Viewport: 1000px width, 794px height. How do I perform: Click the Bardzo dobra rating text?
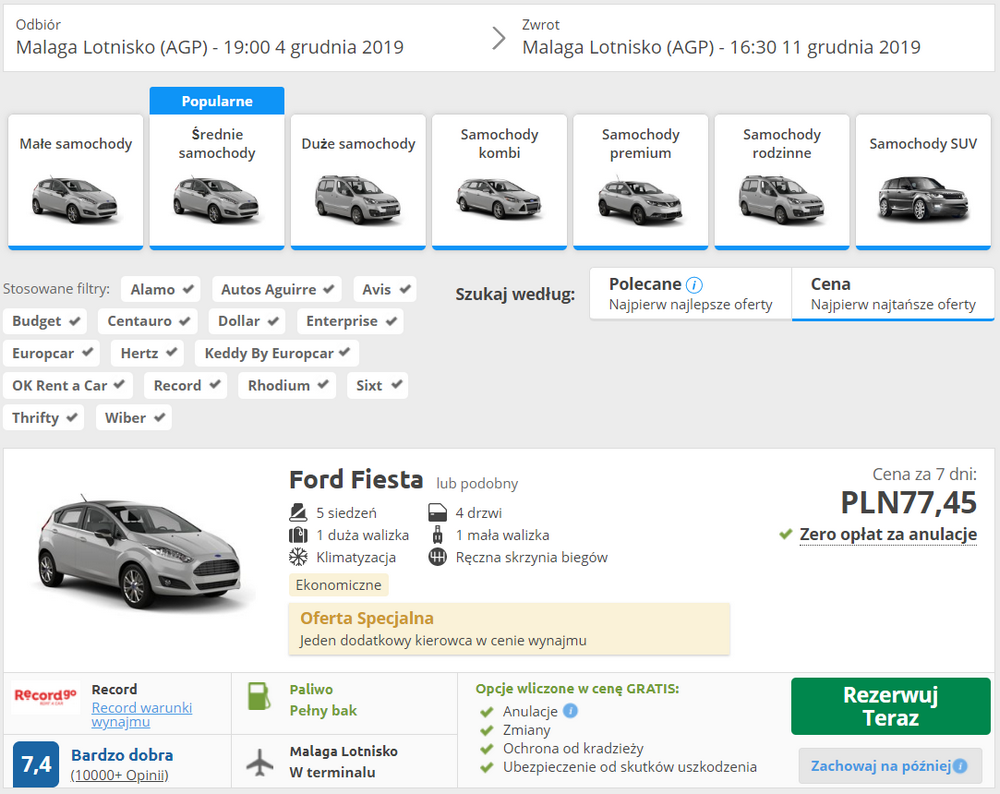tap(122, 755)
